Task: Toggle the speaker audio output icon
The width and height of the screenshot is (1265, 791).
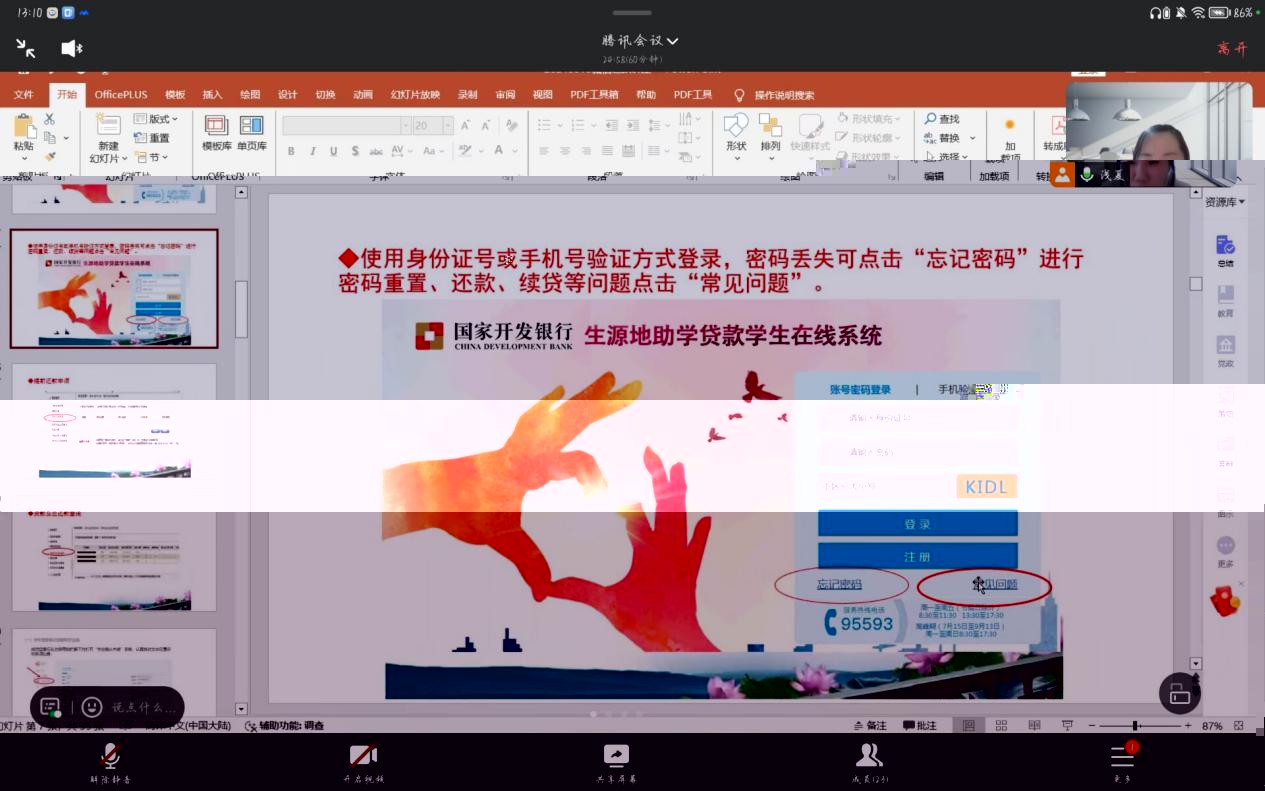Action: click(72, 48)
